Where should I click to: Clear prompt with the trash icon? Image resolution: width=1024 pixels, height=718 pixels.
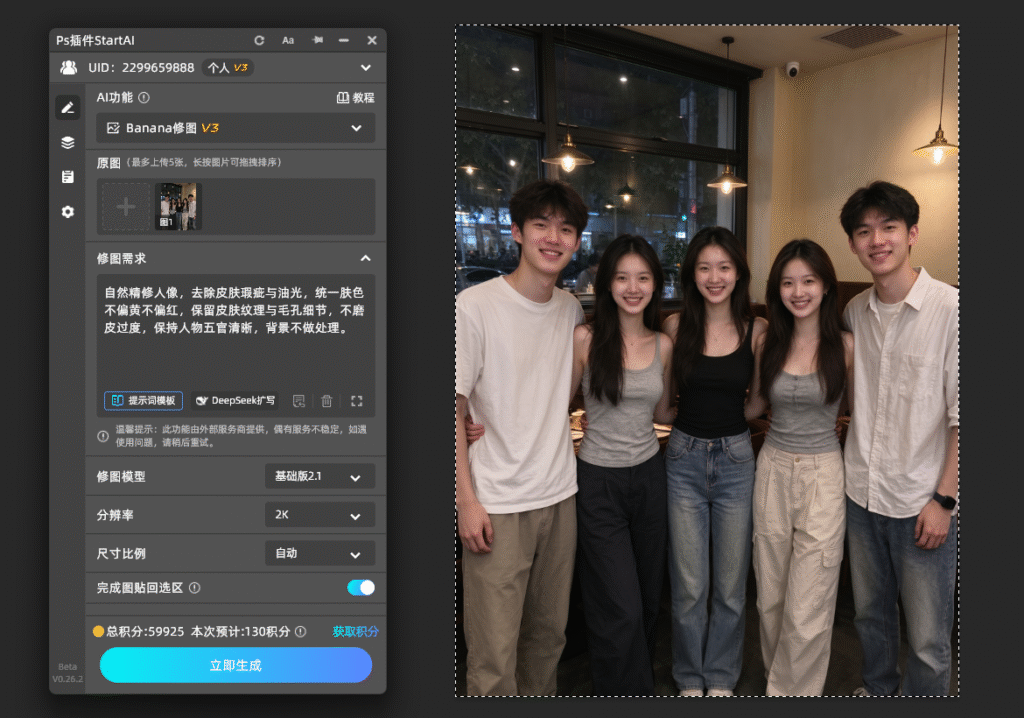click(327, 400)
